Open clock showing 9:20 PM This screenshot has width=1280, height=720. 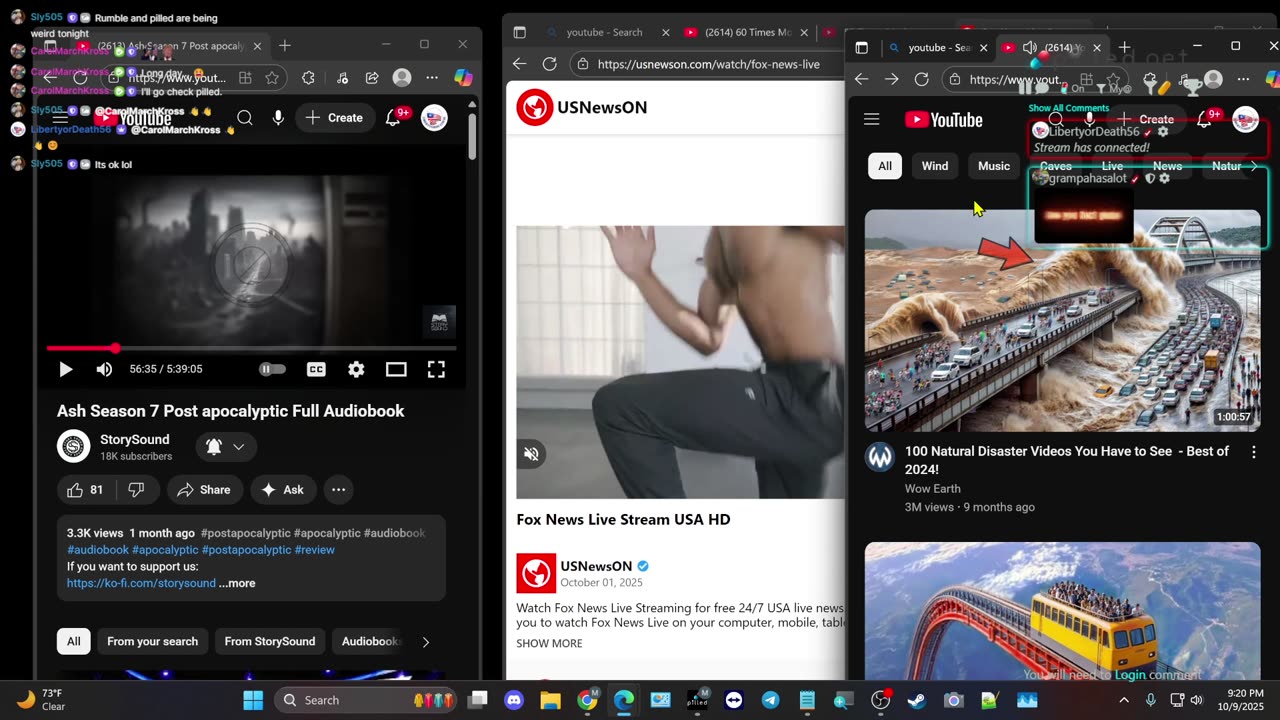(1243, 700)
